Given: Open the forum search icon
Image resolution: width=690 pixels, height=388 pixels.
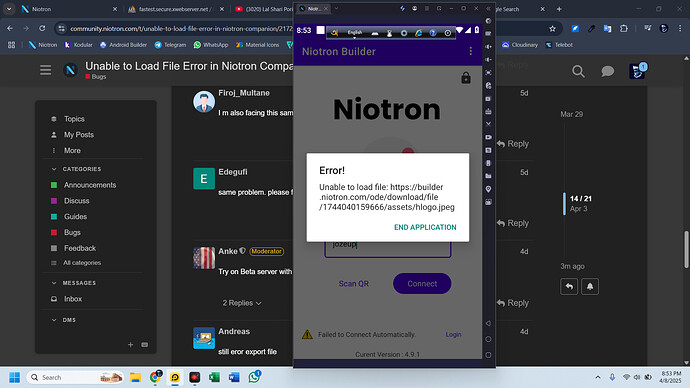Looking at the screenshot, I should click(578, 71).
